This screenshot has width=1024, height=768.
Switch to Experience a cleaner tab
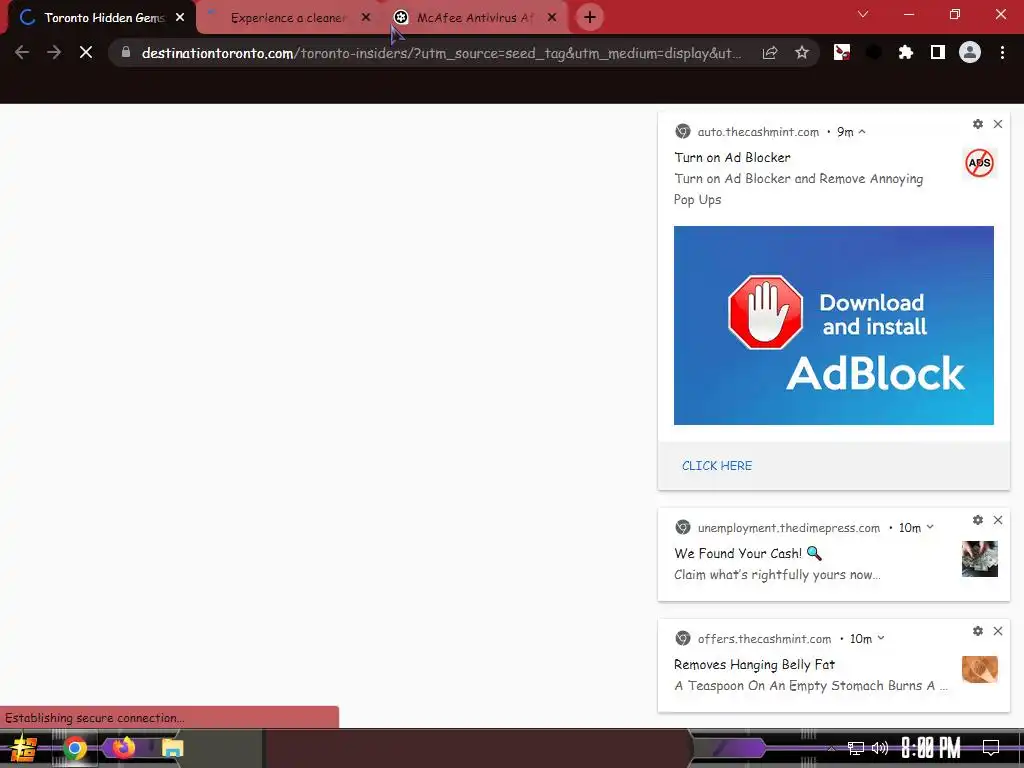coord(288,18)
